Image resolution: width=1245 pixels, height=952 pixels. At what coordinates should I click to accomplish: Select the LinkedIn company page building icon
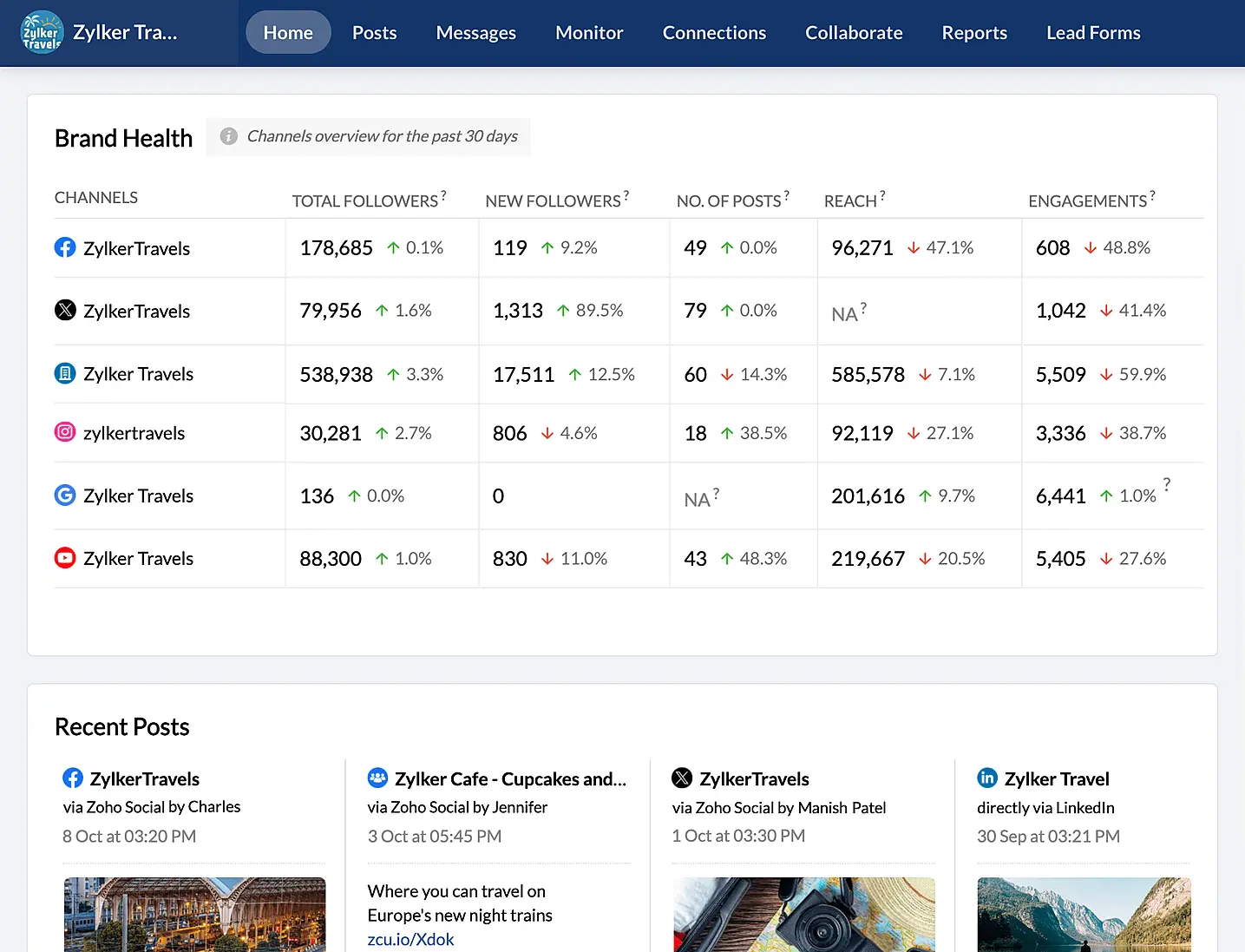coord(65,373)
